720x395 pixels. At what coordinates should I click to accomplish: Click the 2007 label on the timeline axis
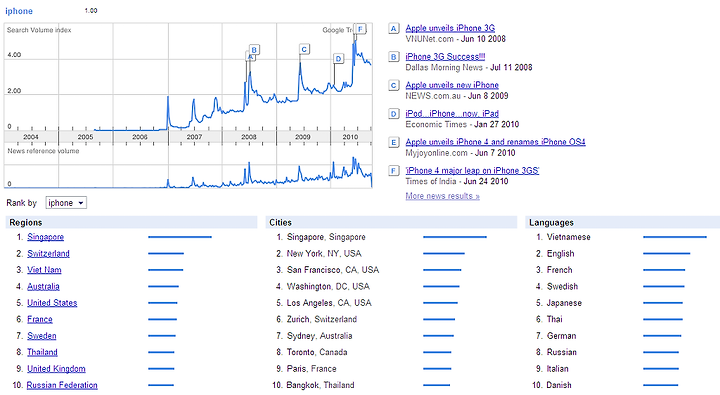(194, 137)
